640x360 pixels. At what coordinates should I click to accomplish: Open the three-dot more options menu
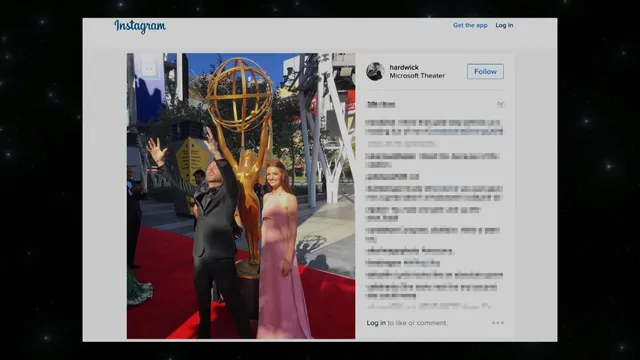click(498, 323)
